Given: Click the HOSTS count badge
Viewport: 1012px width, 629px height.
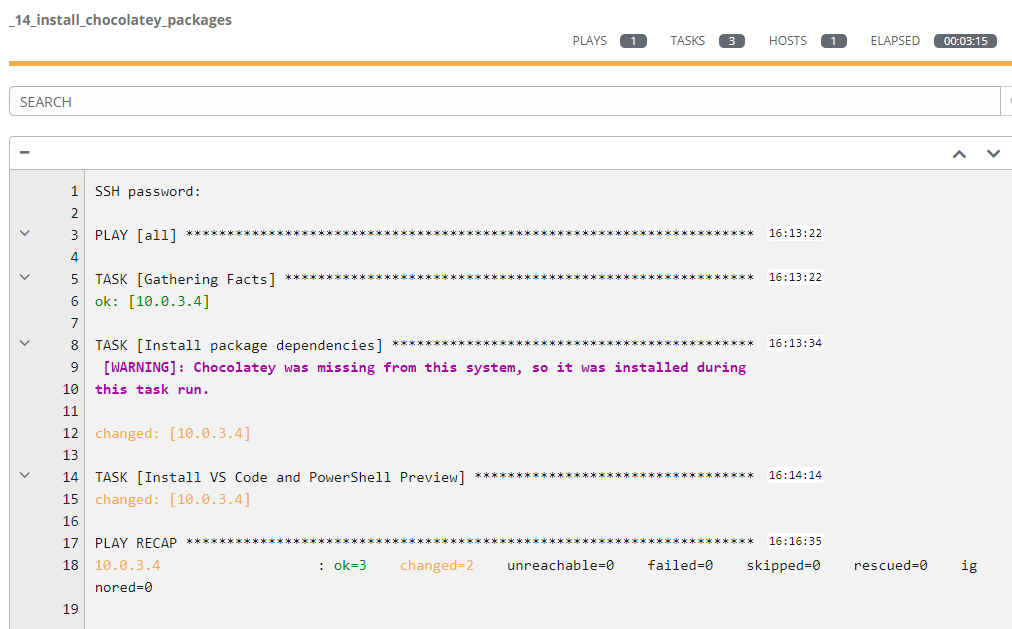Looking at the screenshot, I should (x=833, y=41).
